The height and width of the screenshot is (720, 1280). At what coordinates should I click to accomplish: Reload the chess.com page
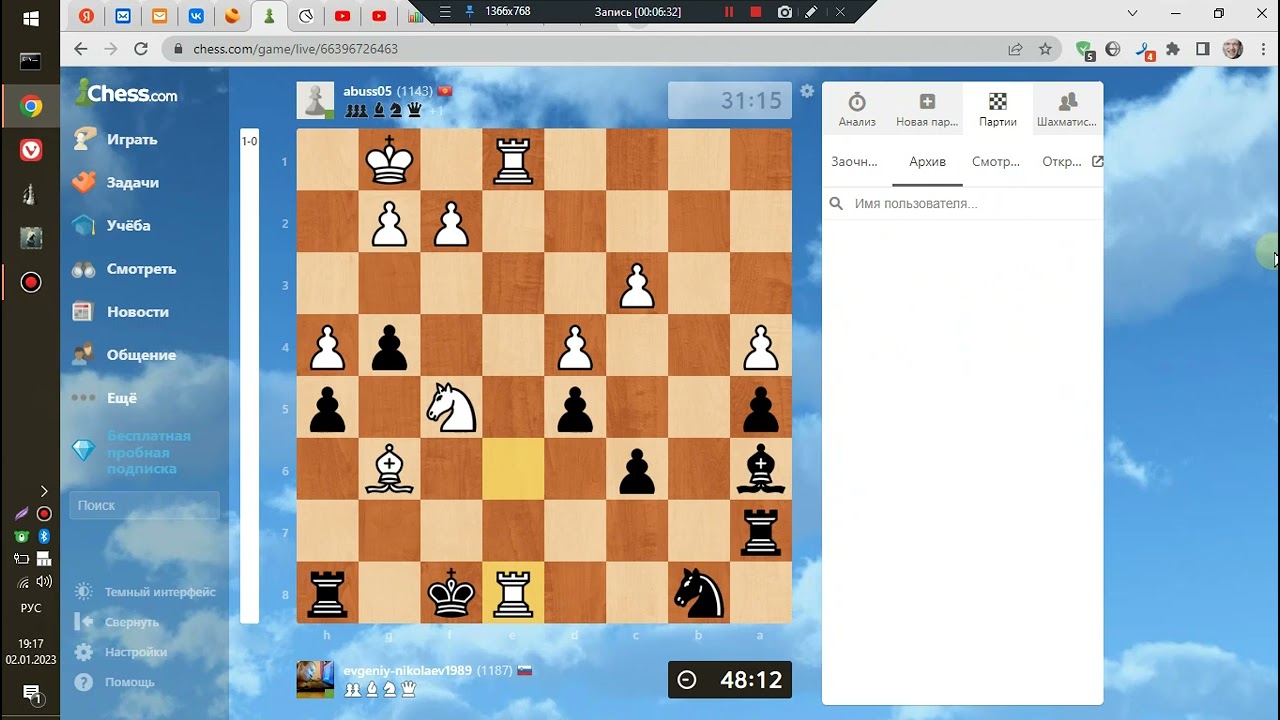point(141,48)
